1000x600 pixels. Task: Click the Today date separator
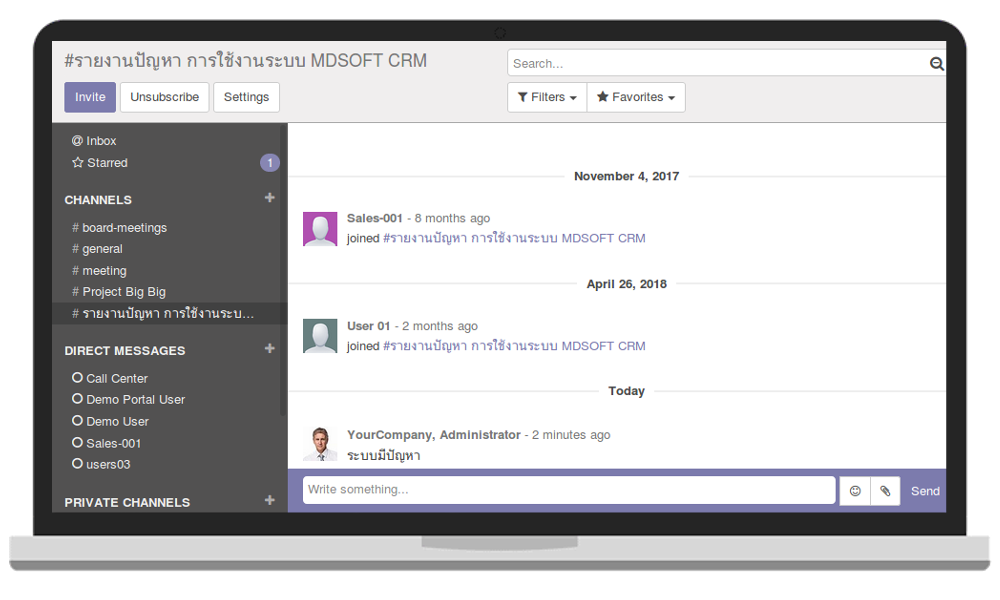coord(626,391)
